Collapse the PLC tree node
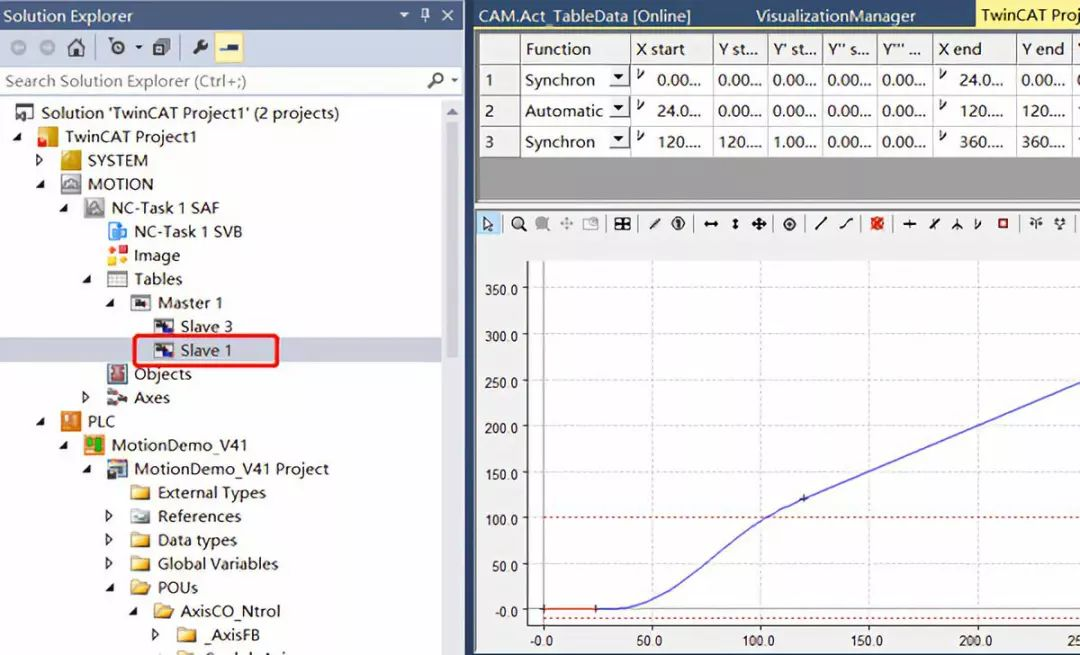 pos(41,422)
